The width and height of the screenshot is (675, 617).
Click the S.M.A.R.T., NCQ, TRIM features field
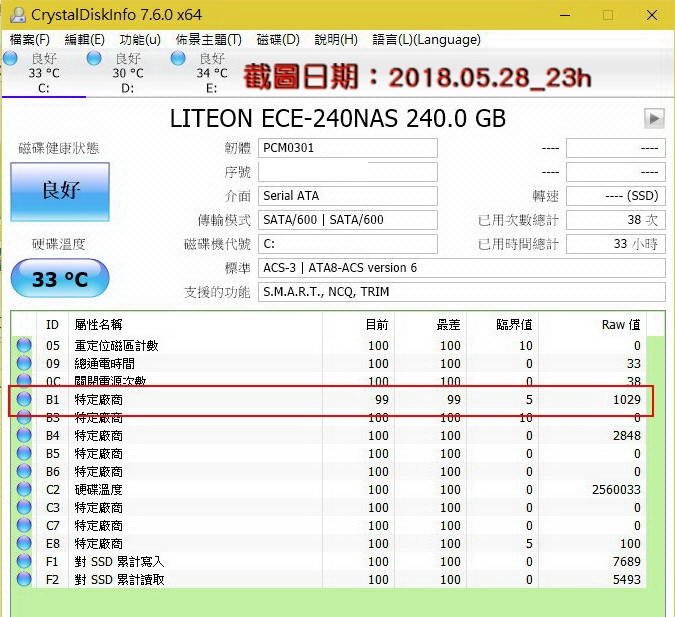point(461,292)
